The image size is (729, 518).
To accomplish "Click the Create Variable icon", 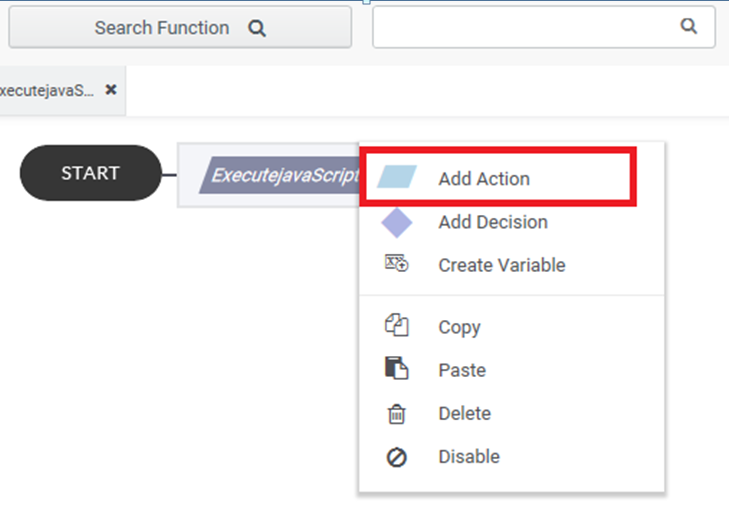I will (397, 263).
